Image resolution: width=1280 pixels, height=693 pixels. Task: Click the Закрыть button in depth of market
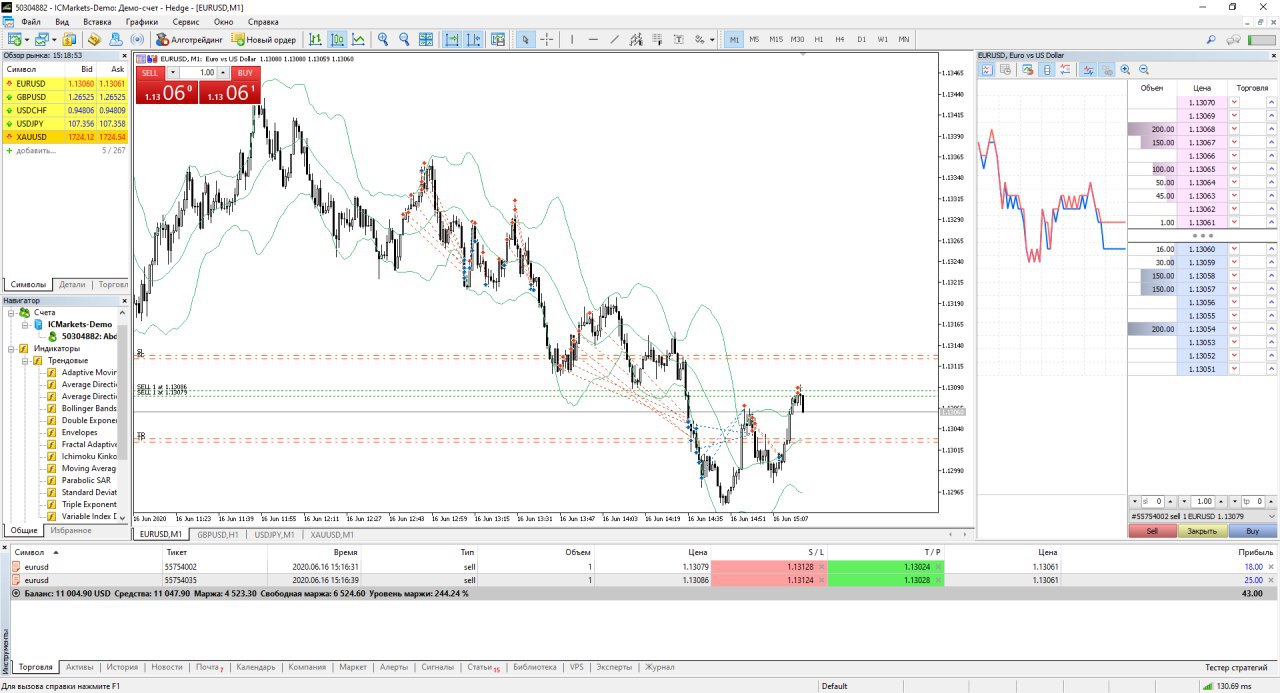click(x=1202, y=531)
